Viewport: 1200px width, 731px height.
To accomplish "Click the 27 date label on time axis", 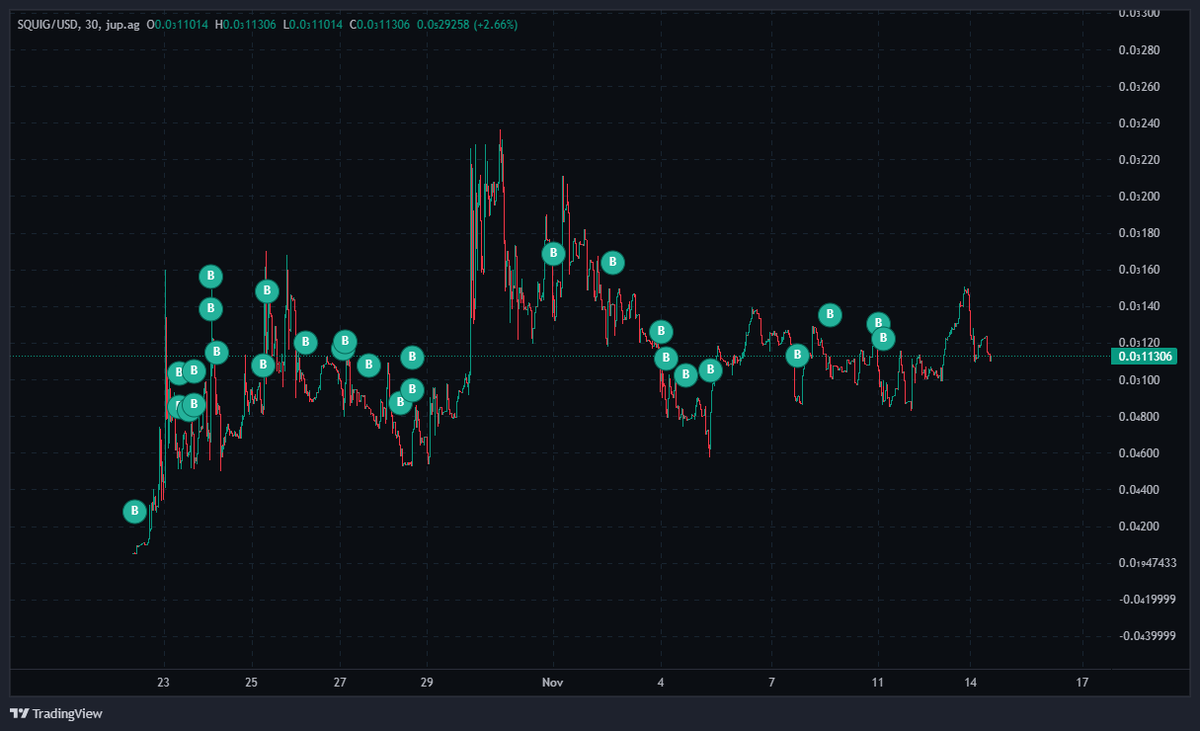I will [x=340, y=683].
